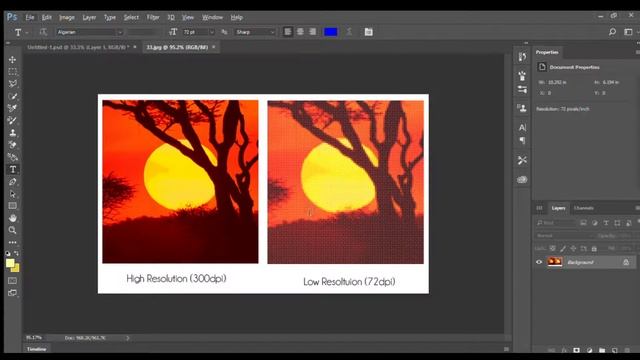Set center align text
The height and width of the screenshot is (360, 640).
[x=300, y=32]
